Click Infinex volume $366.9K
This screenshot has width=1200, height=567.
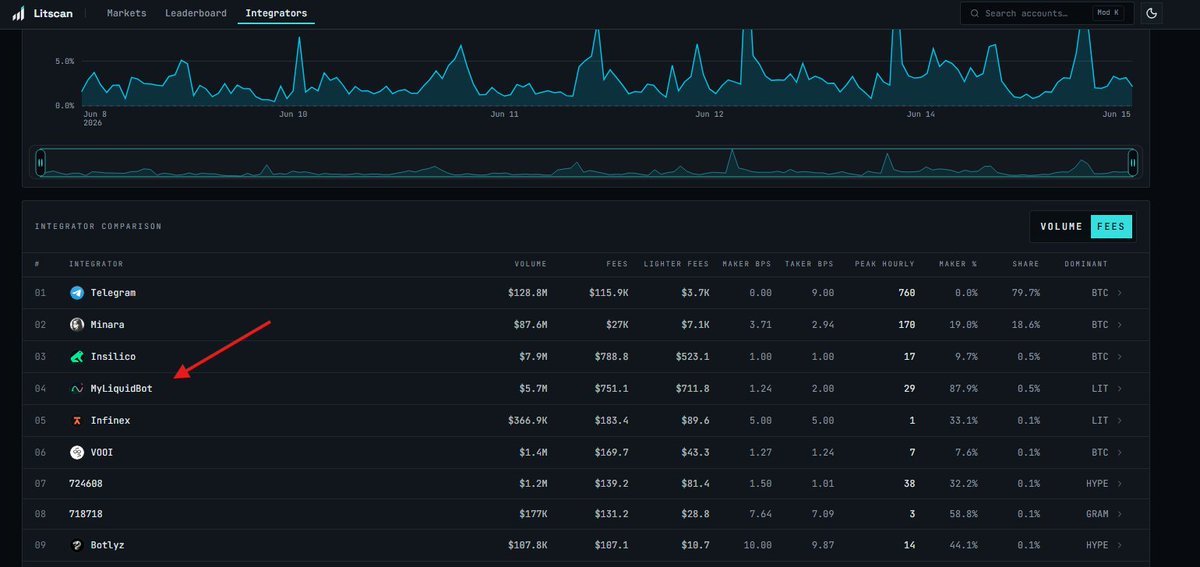(x=527, y=421)
